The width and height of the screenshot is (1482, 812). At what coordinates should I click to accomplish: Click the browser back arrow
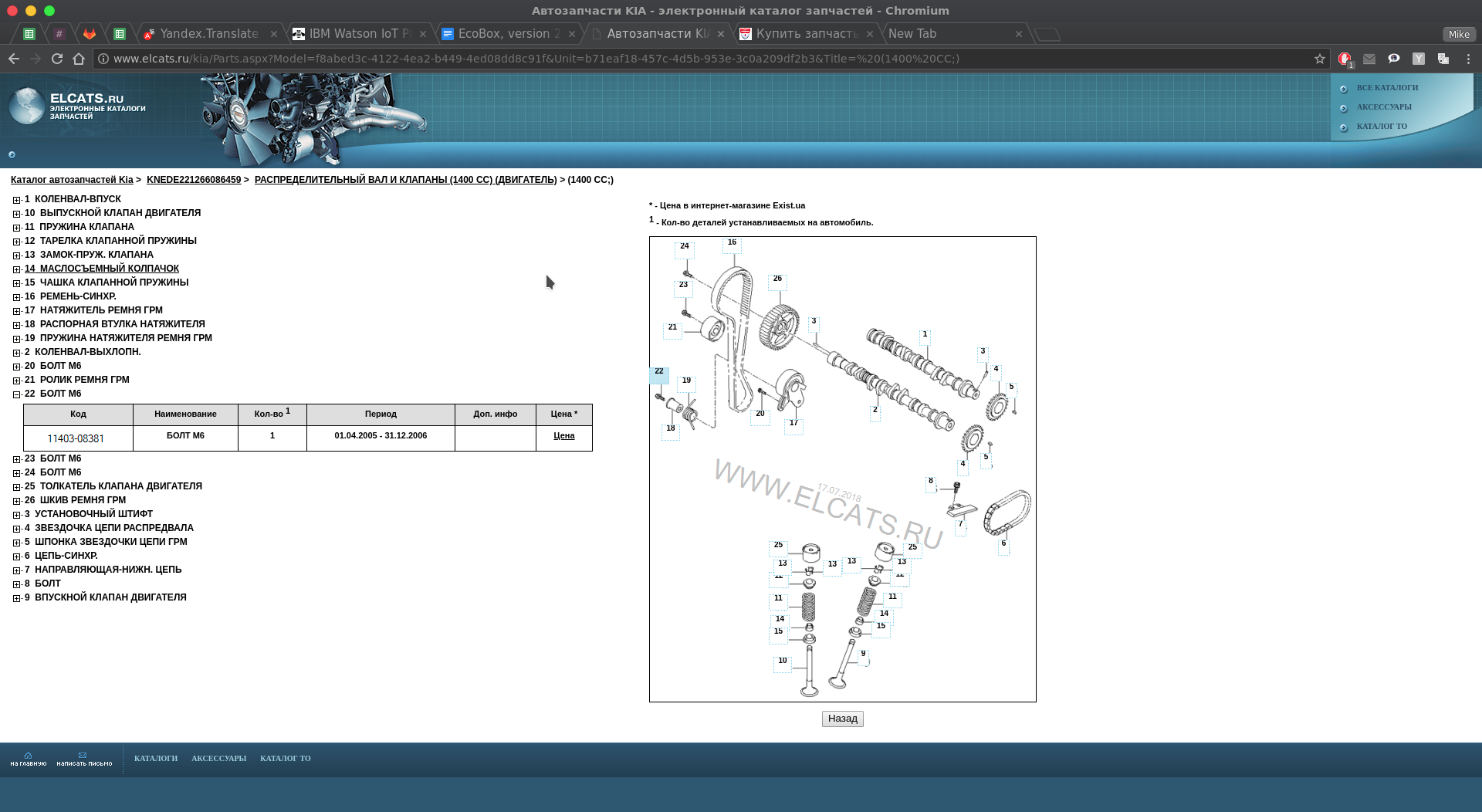pos(14,59)
